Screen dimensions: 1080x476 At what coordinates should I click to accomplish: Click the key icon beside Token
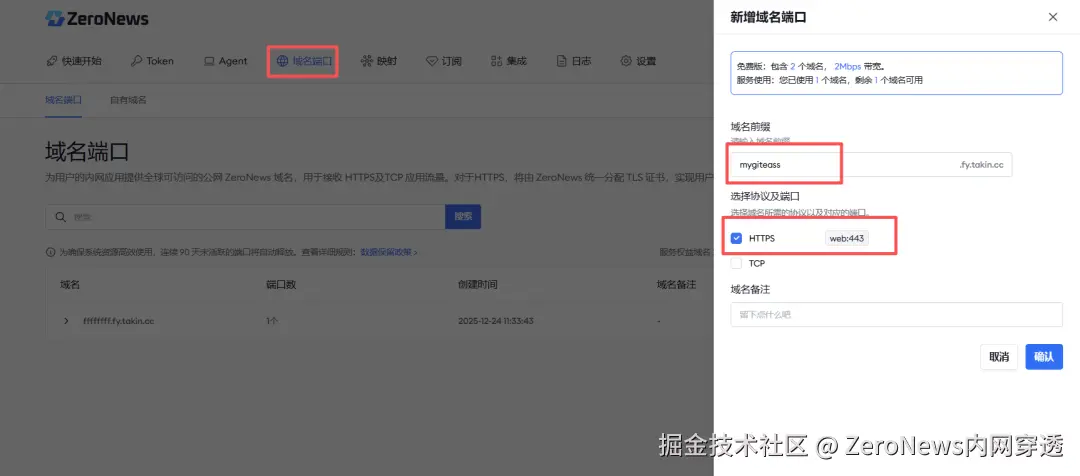(x=136, y=61)
